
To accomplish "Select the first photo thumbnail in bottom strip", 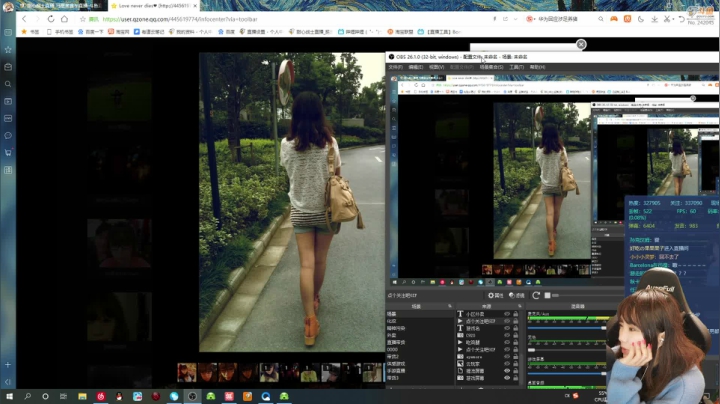I will coord(186,372).
